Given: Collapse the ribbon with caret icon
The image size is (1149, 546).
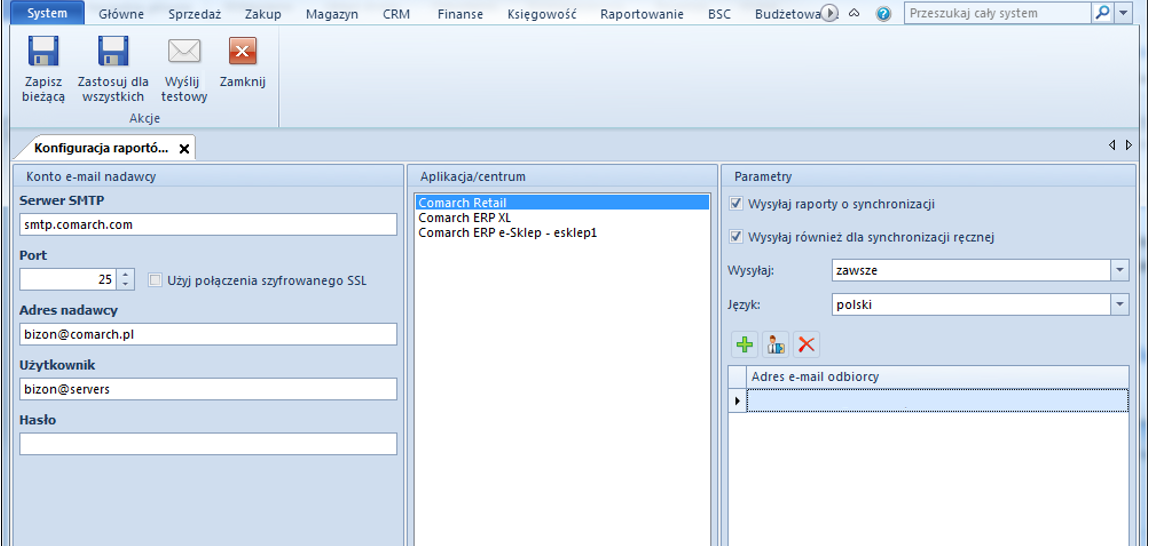Looking at the screenshot, I should pos(854,13).
